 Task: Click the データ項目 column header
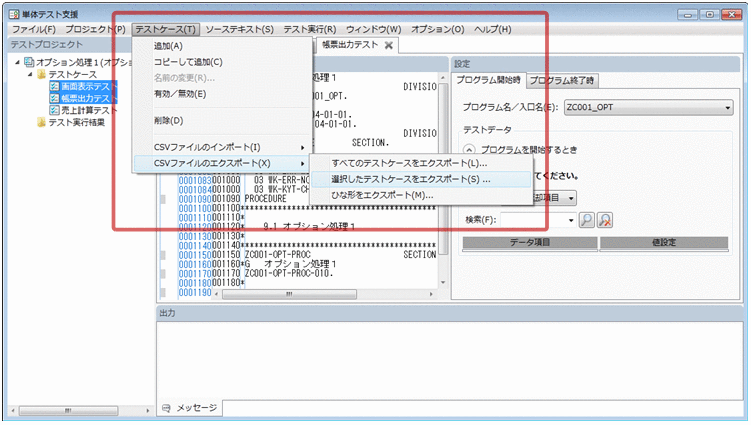click(530, 242)
